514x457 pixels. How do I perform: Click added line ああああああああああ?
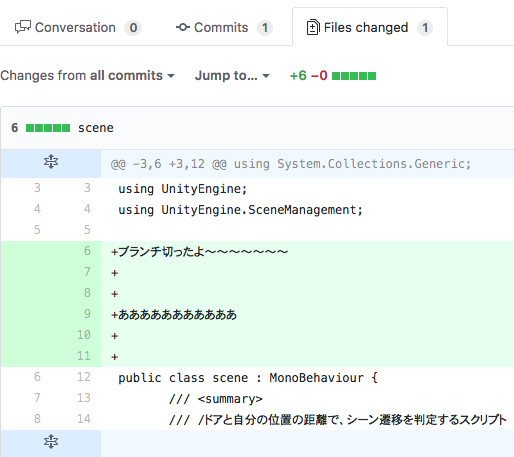point(174,315)
